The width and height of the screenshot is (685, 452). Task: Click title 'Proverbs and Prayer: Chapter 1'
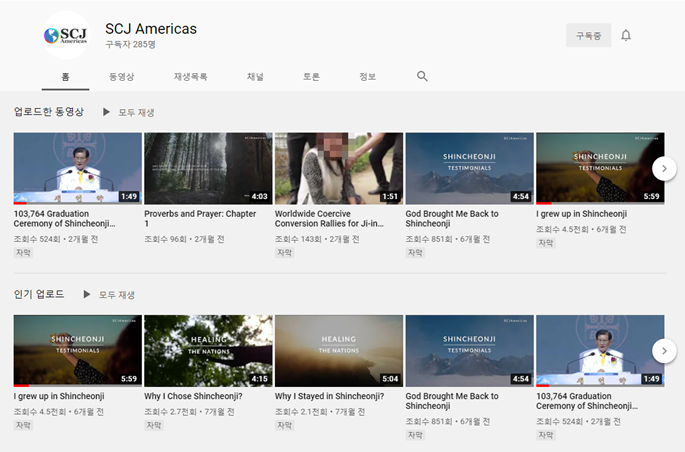[200, 218]
